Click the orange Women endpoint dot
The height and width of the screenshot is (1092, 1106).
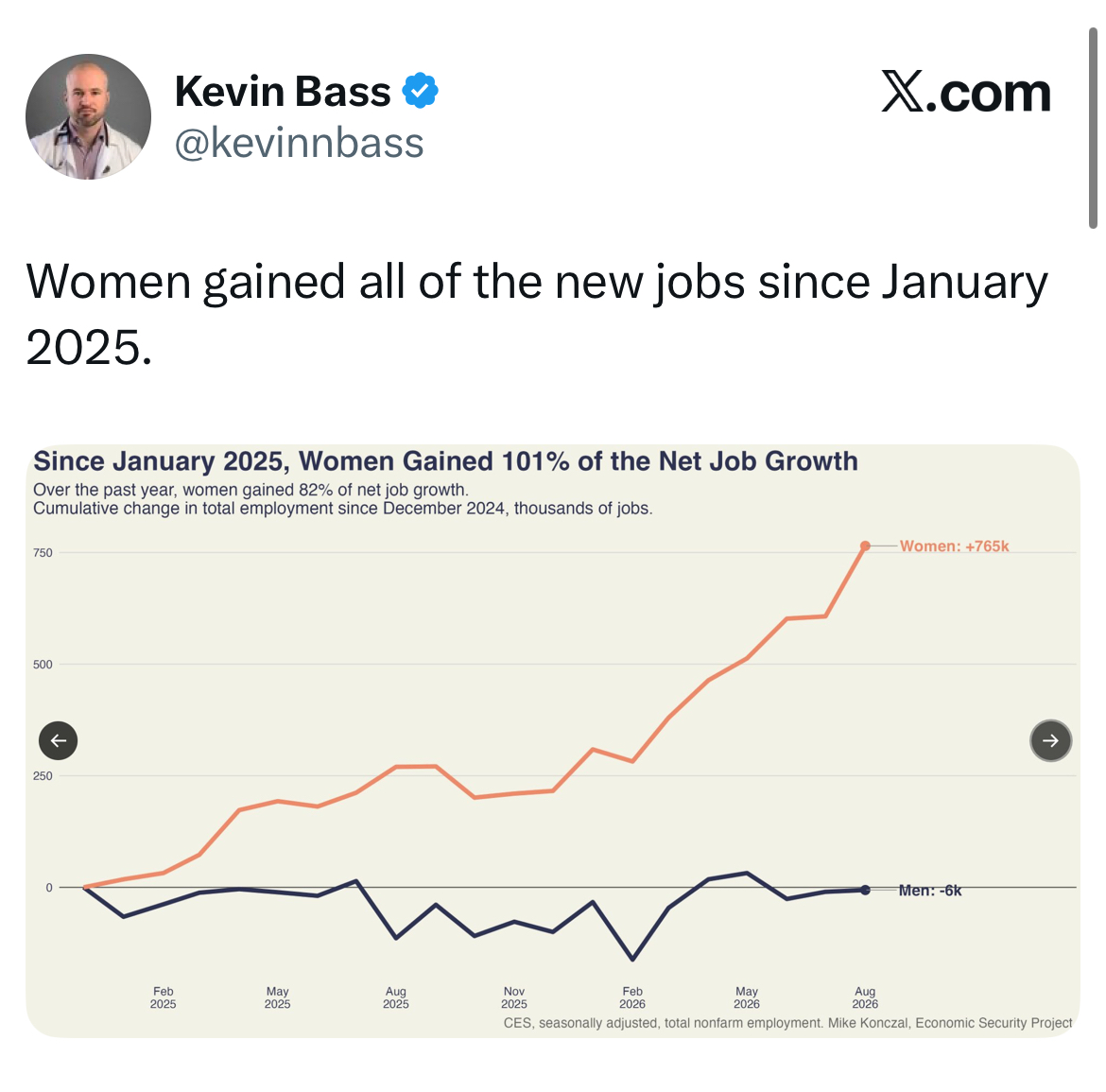(x=866, y=546)
